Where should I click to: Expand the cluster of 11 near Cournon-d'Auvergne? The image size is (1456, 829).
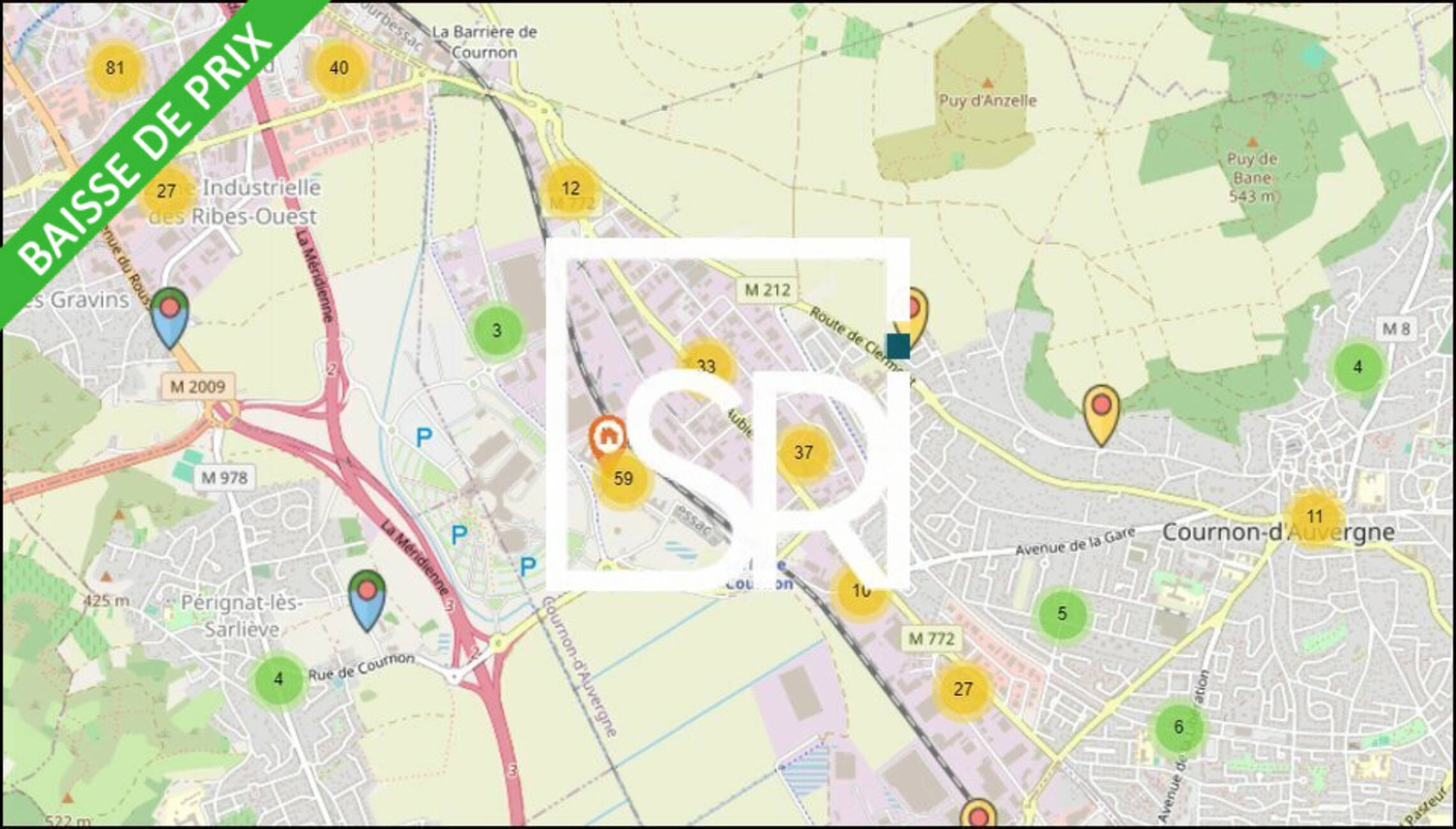tap(1314, 517)
